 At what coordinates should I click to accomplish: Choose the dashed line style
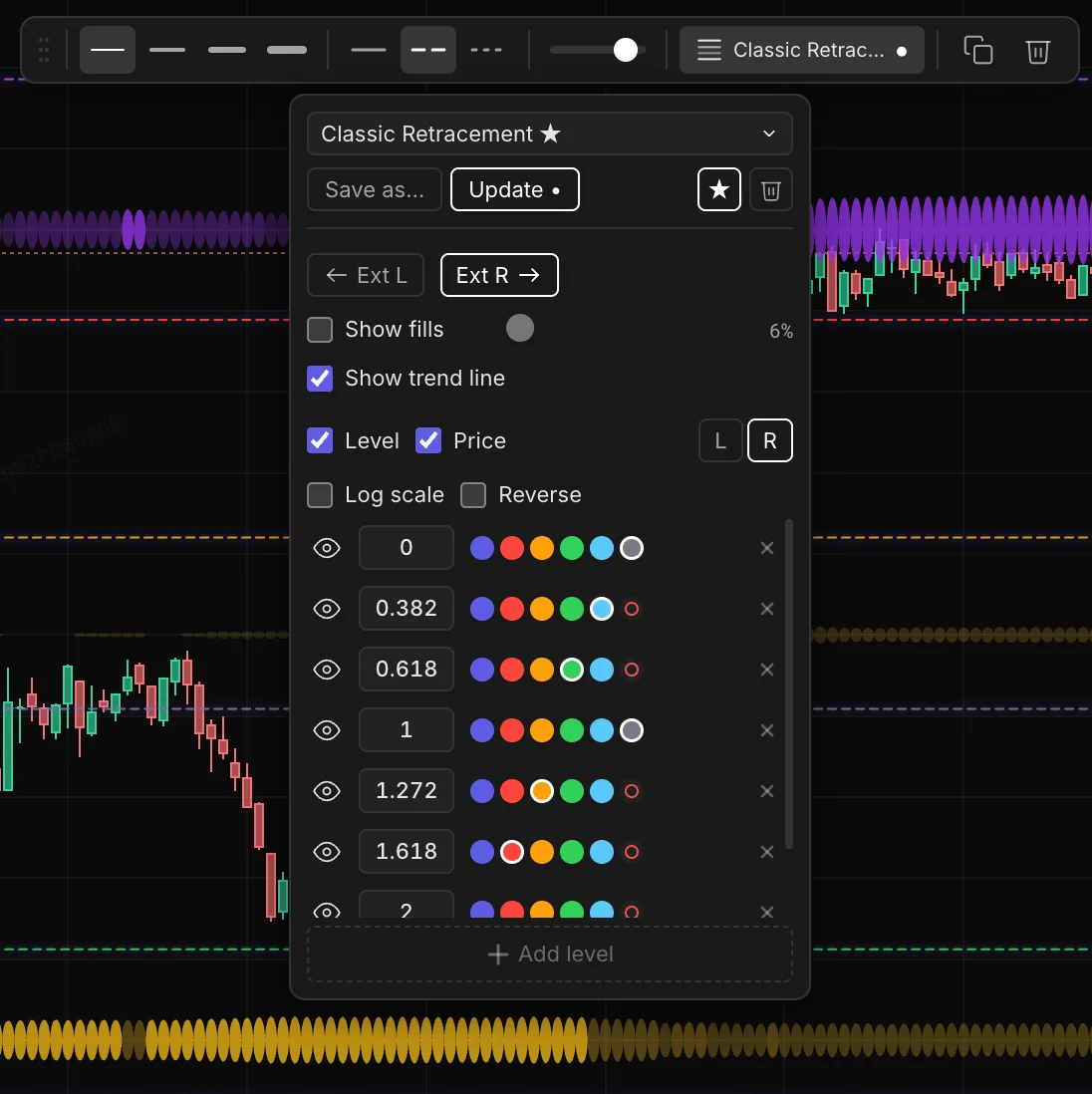coord(428,50)
